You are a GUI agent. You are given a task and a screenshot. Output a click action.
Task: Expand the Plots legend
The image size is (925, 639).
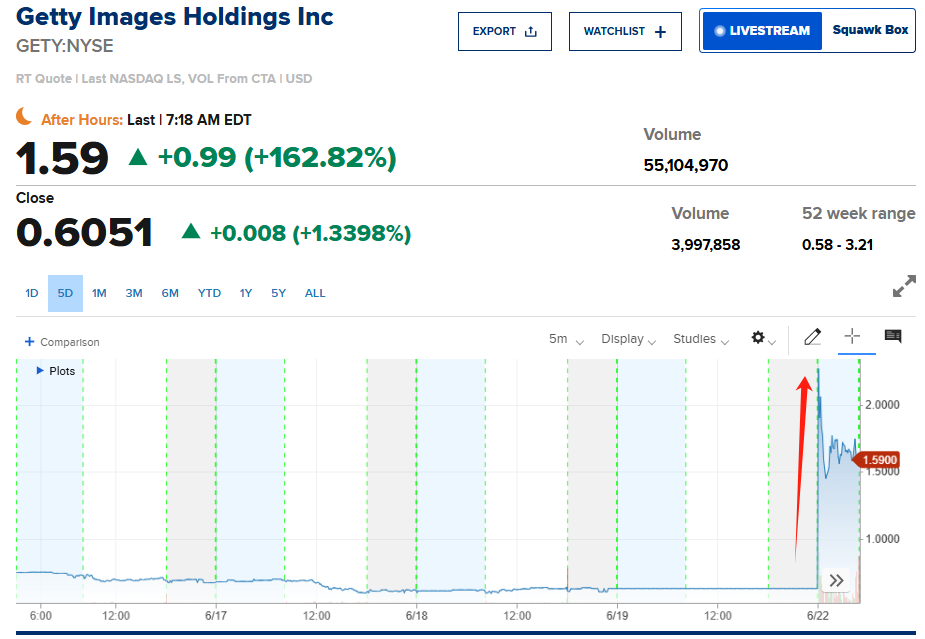point(56,371)
